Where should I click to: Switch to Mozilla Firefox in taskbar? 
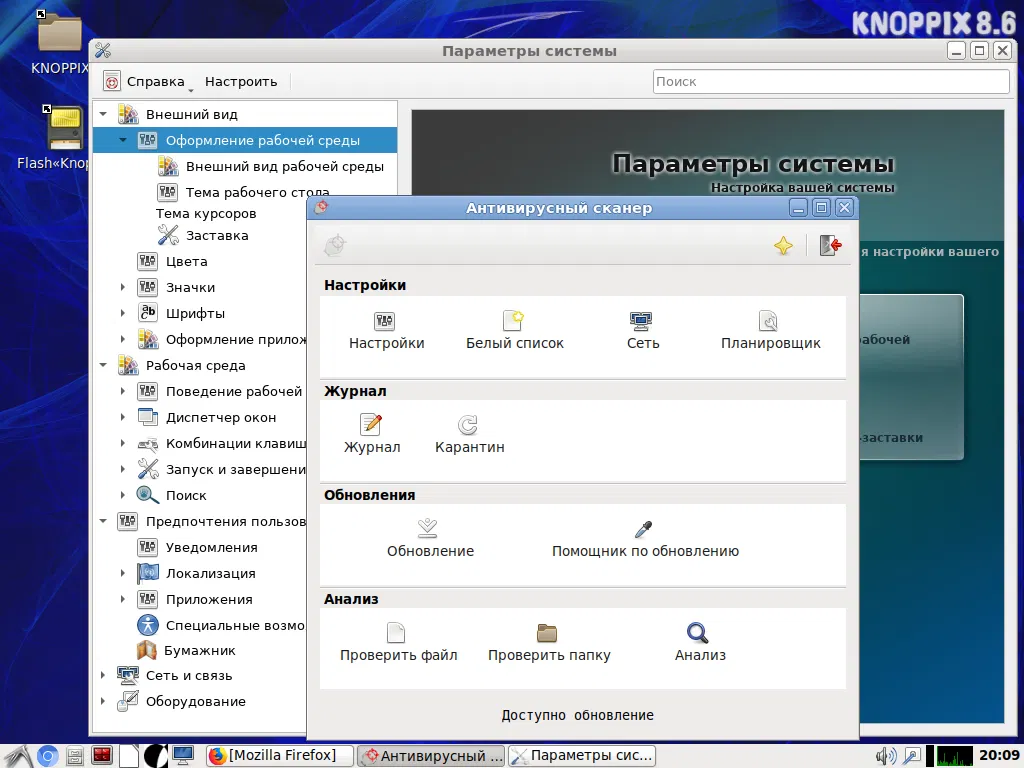280,756
